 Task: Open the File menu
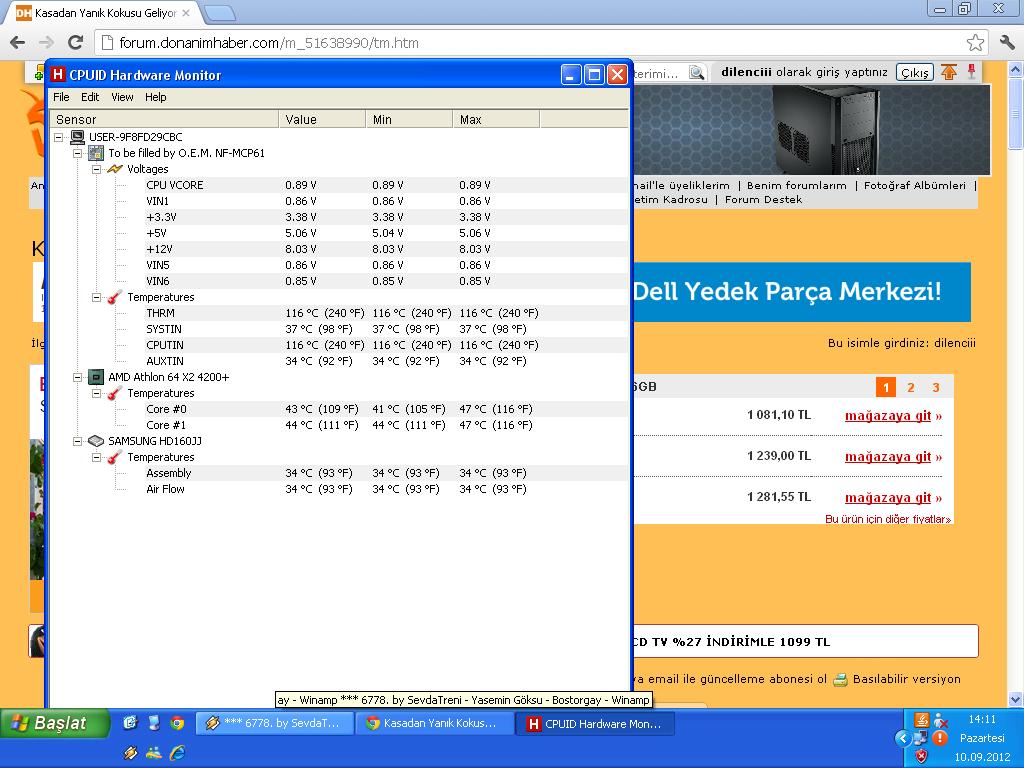pos(61,97)
